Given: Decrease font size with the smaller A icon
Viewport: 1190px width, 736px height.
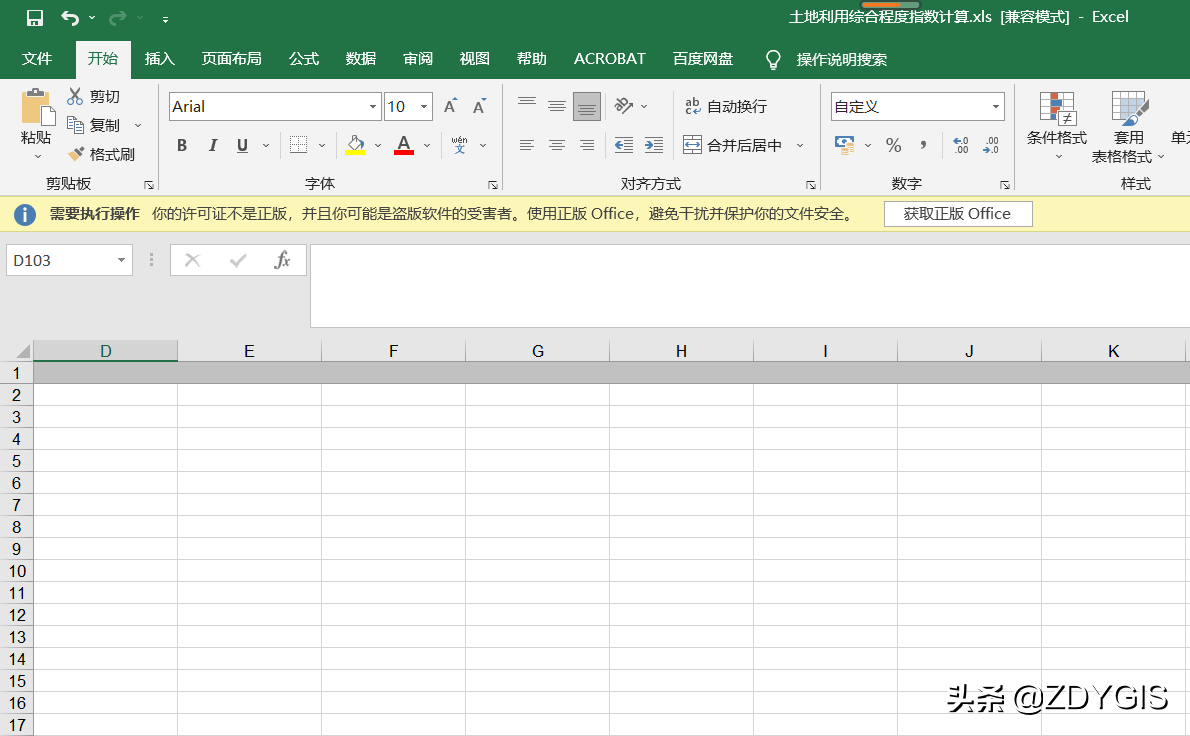Looking at the screenshot, I should coord(479,106).
